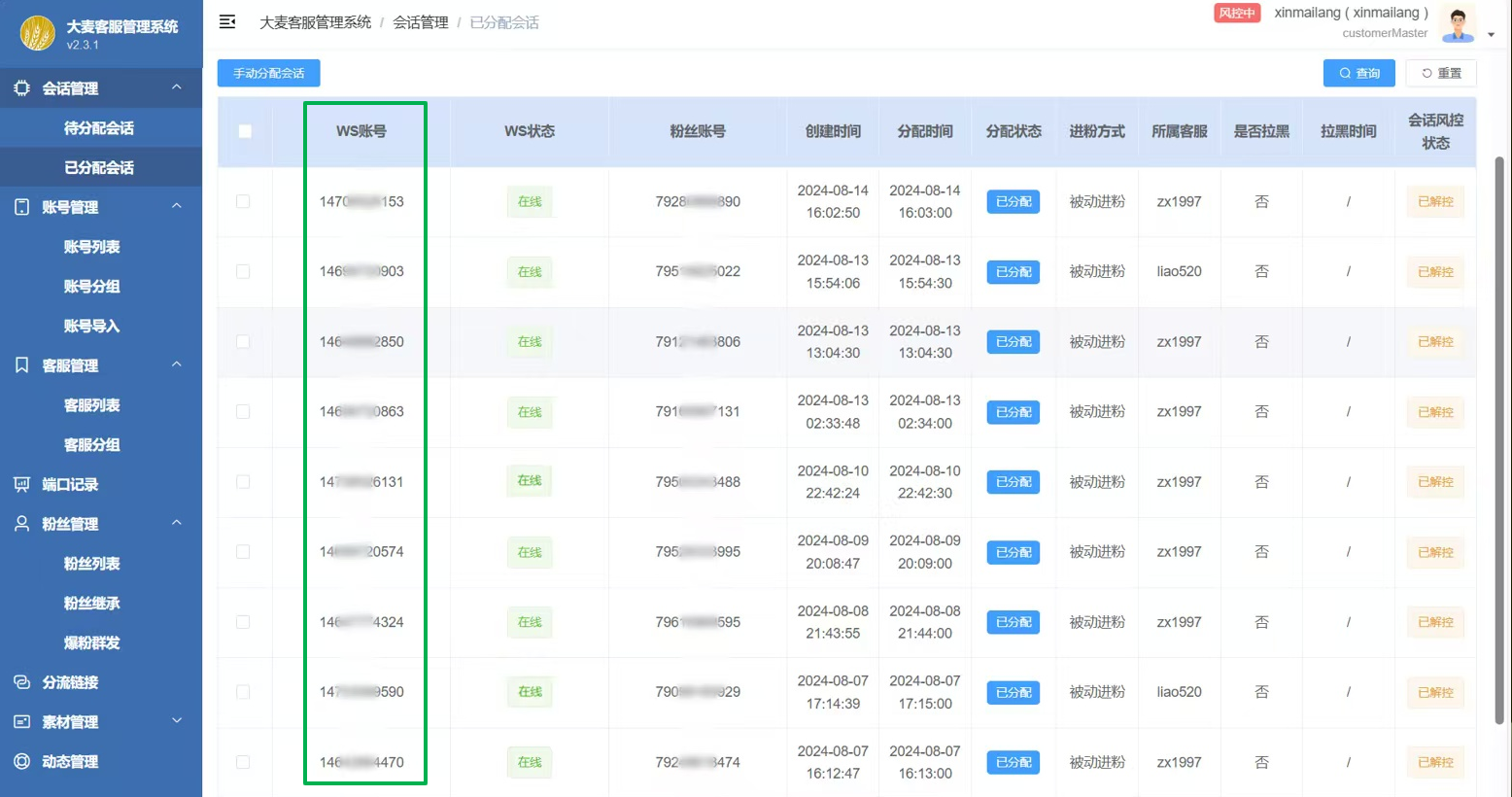Collapse the 粉丝管理 menu chevron

(x=177, y=523)
